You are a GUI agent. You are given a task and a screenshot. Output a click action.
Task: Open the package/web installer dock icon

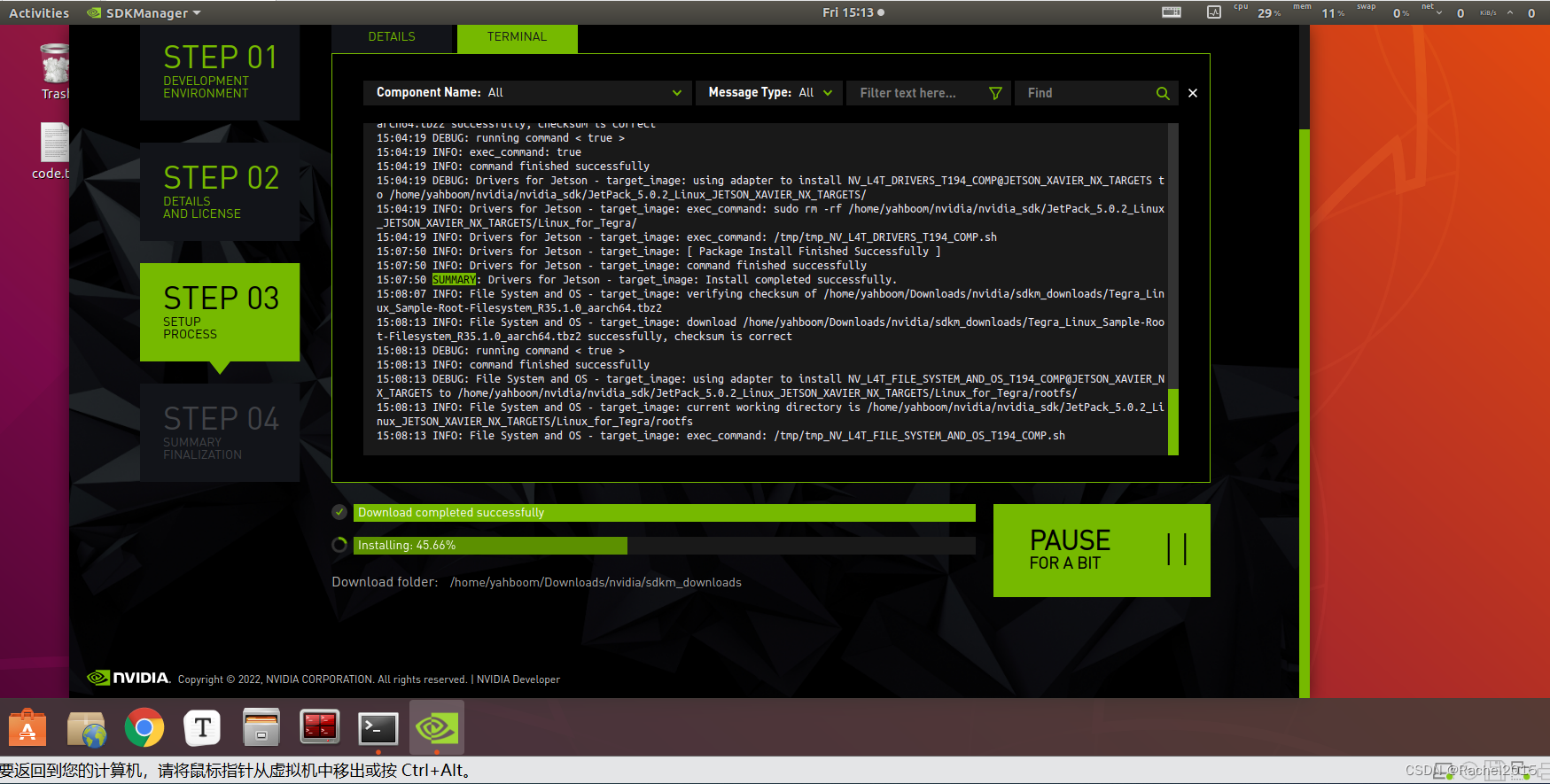coord(86,728)
